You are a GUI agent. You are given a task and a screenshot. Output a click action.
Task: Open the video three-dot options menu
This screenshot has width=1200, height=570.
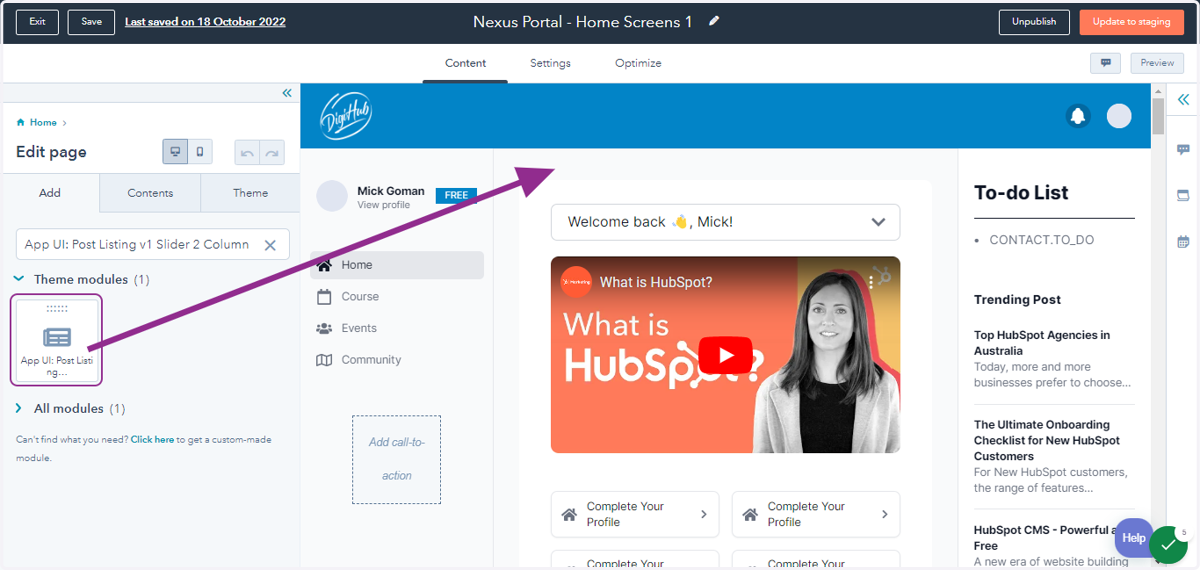[x=871, y=283]
